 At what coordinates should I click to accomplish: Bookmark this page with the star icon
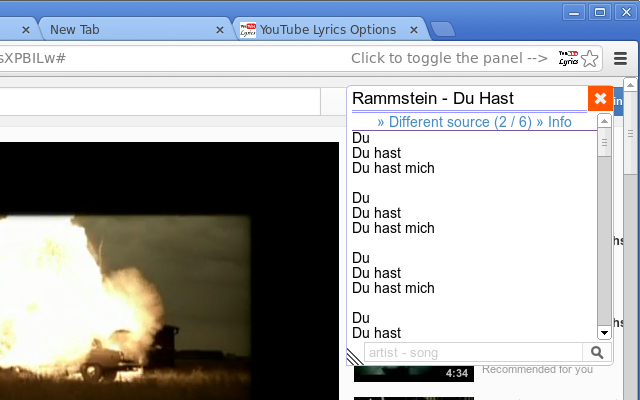click(589, 59)
